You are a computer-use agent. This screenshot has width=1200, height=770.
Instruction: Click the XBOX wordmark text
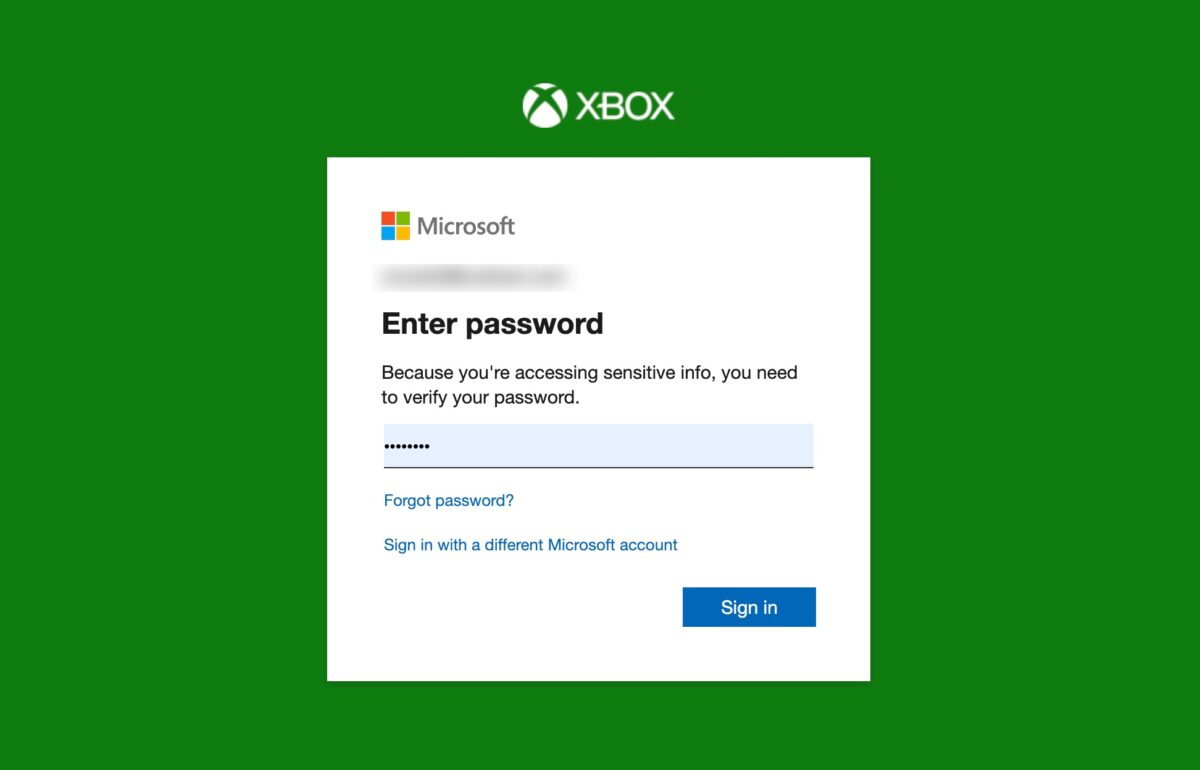click(x=625, y=106)
